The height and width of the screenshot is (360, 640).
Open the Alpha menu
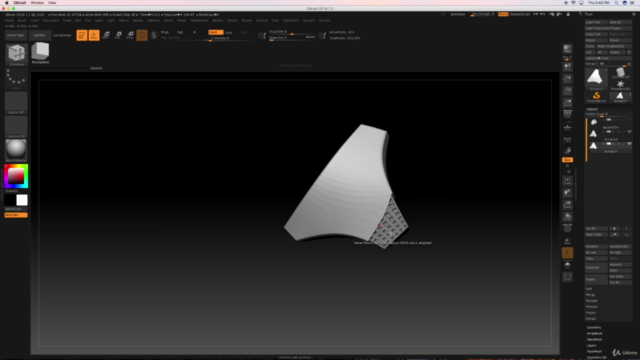[9, 20]
